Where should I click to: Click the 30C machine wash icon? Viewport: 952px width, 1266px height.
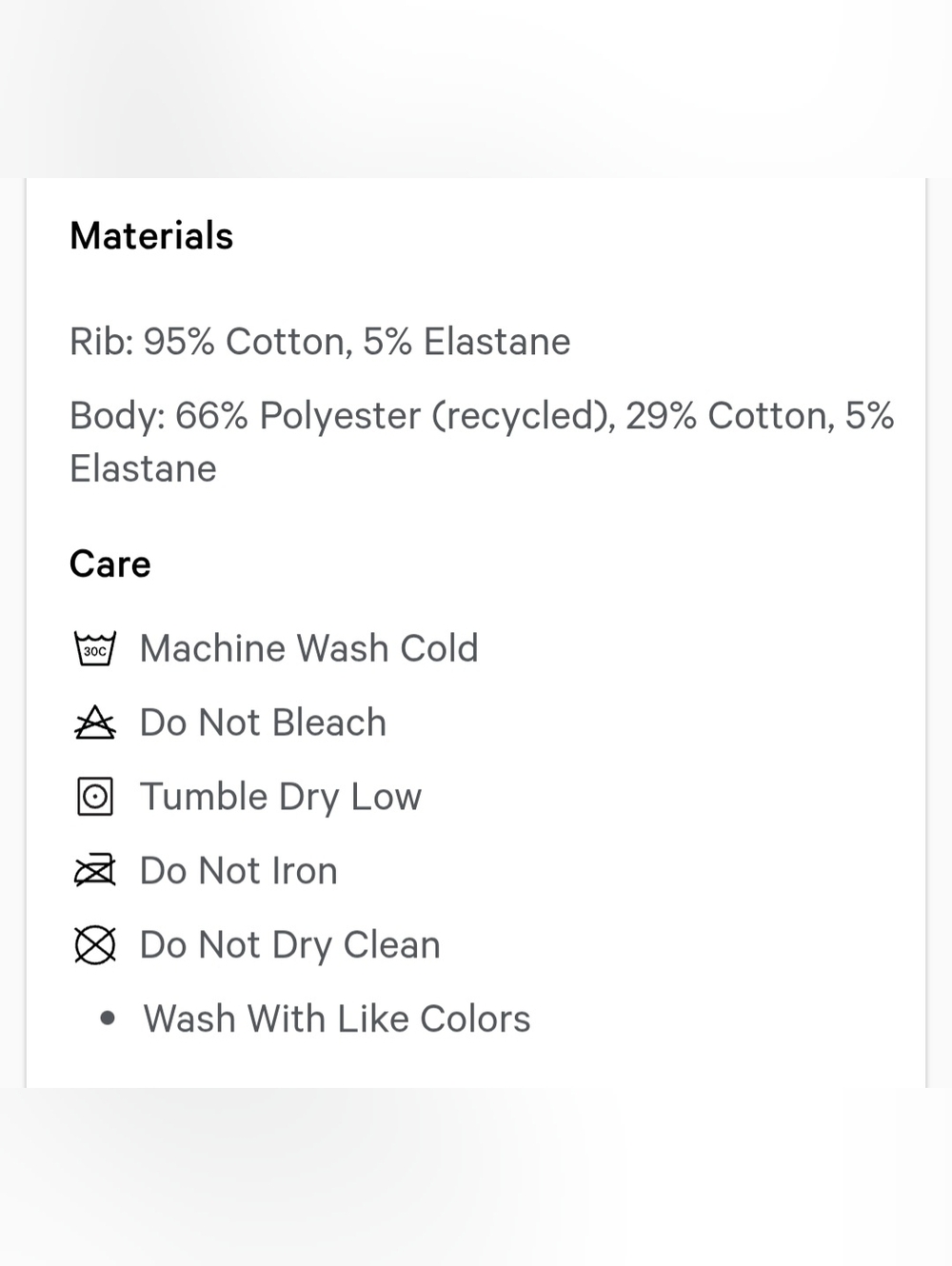pos(95,649)
